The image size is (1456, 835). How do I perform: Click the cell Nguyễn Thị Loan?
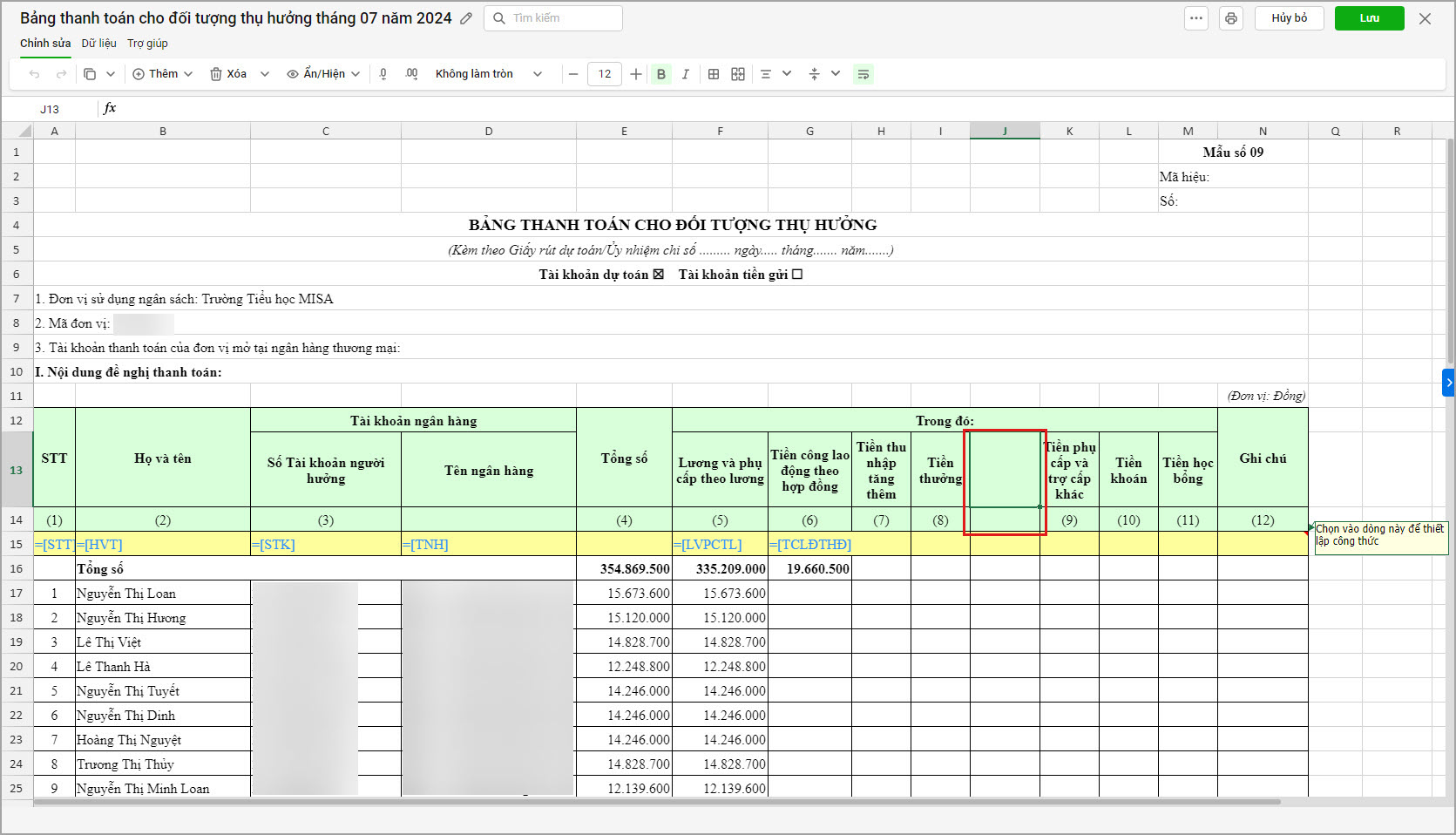tap(163, 593)
